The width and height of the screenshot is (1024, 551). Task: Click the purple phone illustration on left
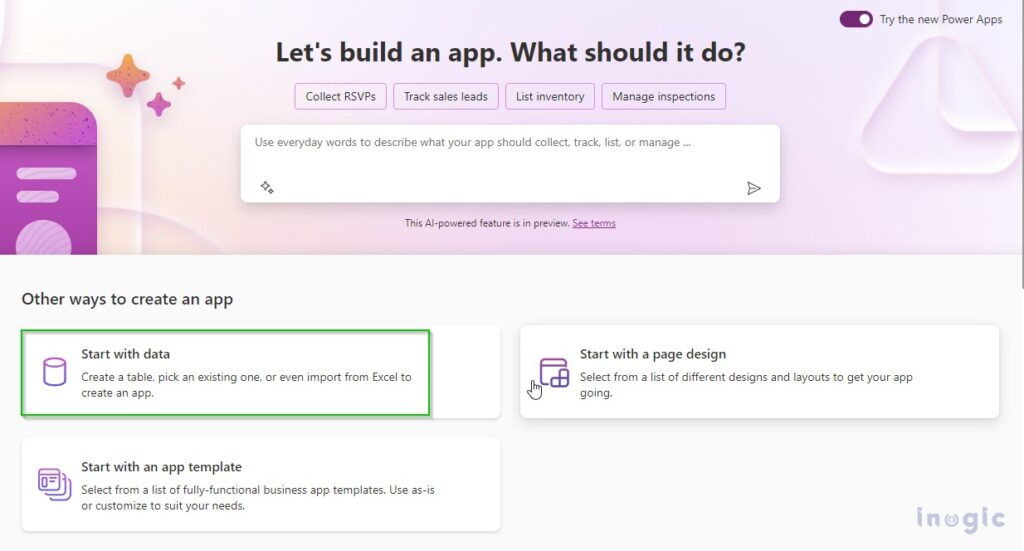(48, 180)
